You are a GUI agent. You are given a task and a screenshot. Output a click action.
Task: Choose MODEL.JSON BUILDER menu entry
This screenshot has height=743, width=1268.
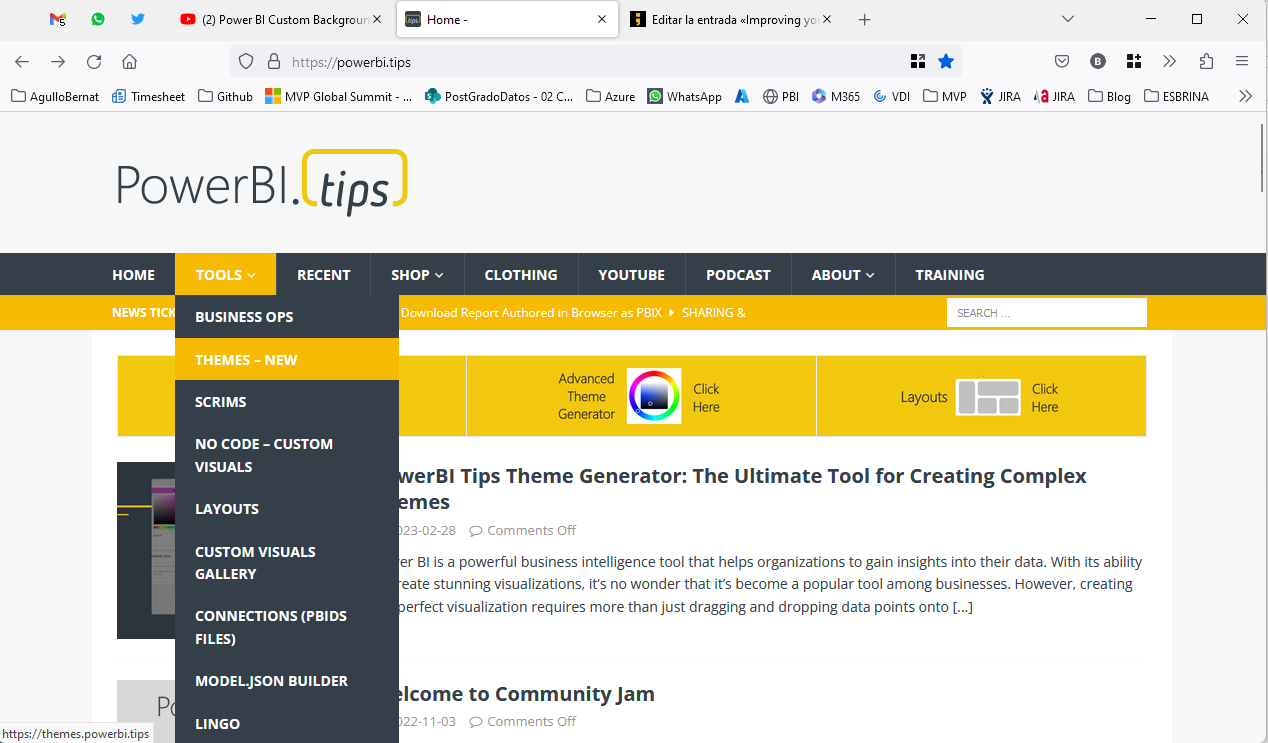271,681
